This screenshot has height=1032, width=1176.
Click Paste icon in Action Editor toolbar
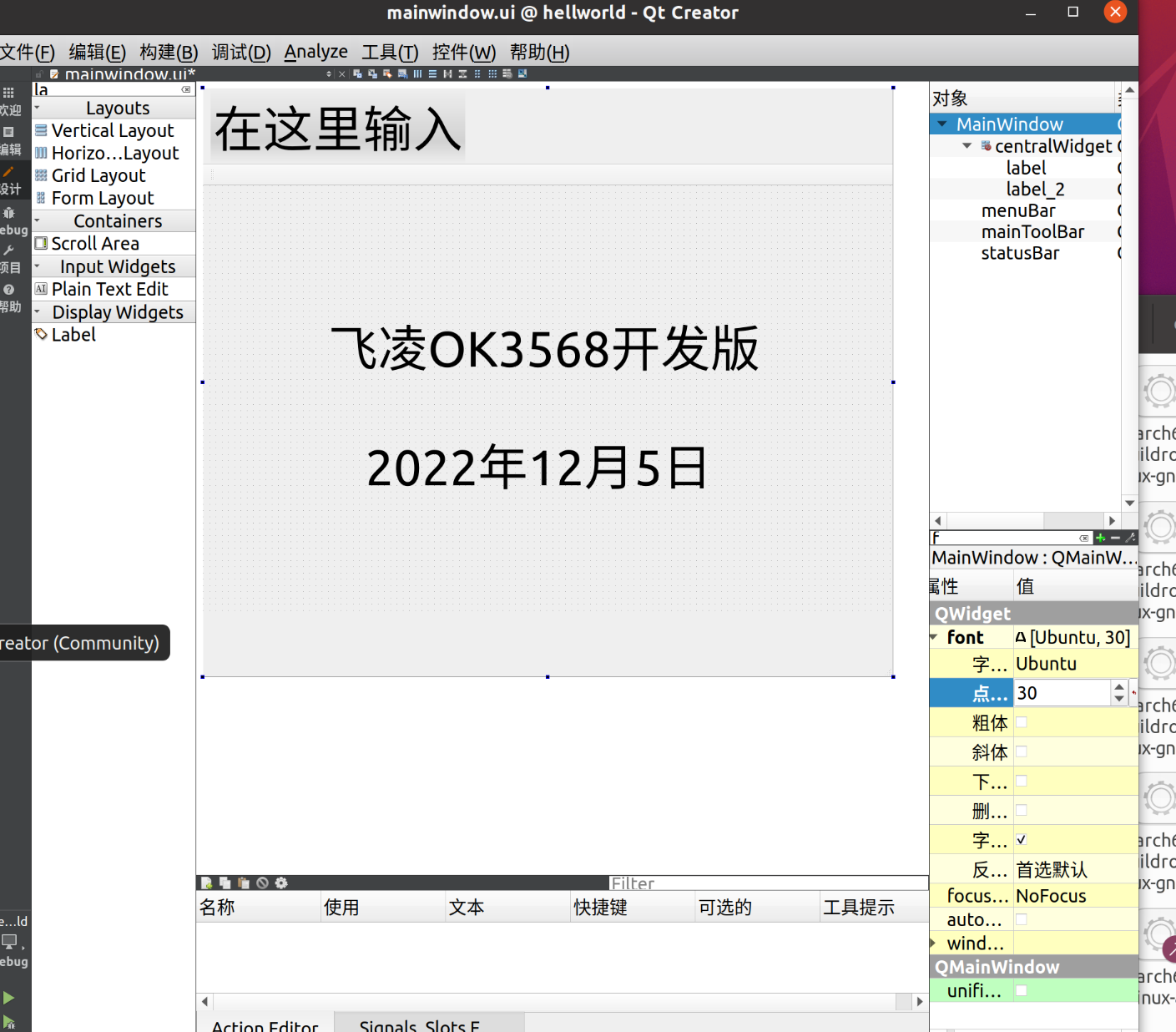(x=244, y=883)
